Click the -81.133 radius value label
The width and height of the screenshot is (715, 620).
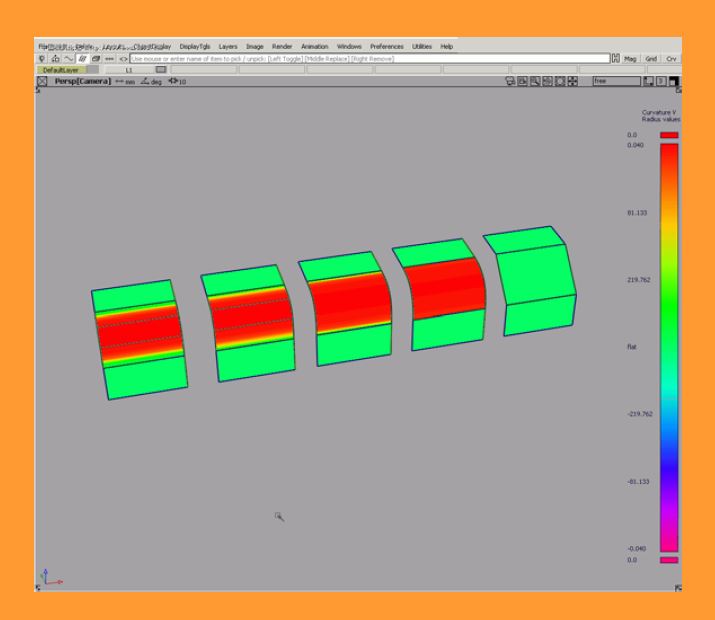click(x=638, y=481)
